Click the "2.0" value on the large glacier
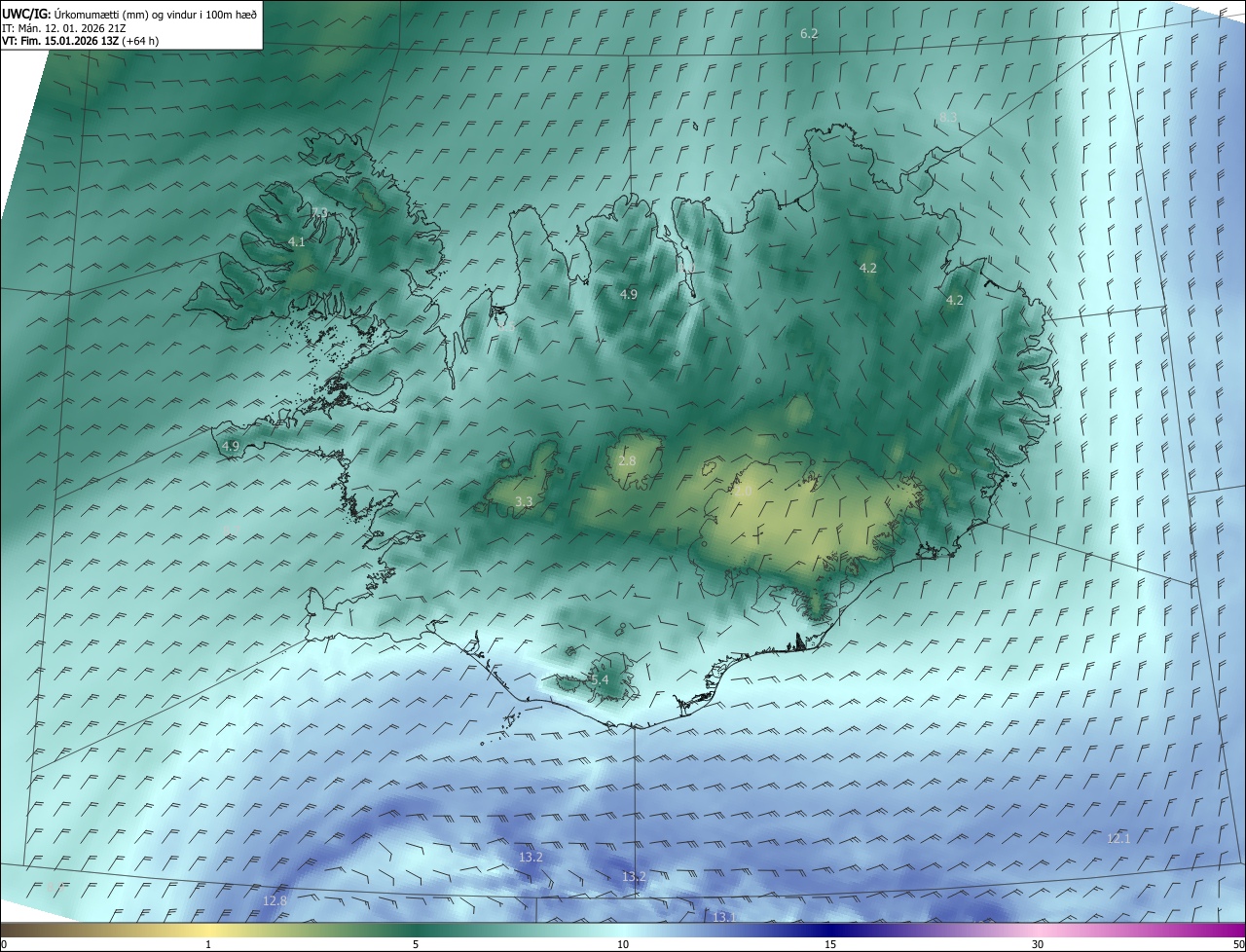 pyautogui.click(x=743, y=493)
